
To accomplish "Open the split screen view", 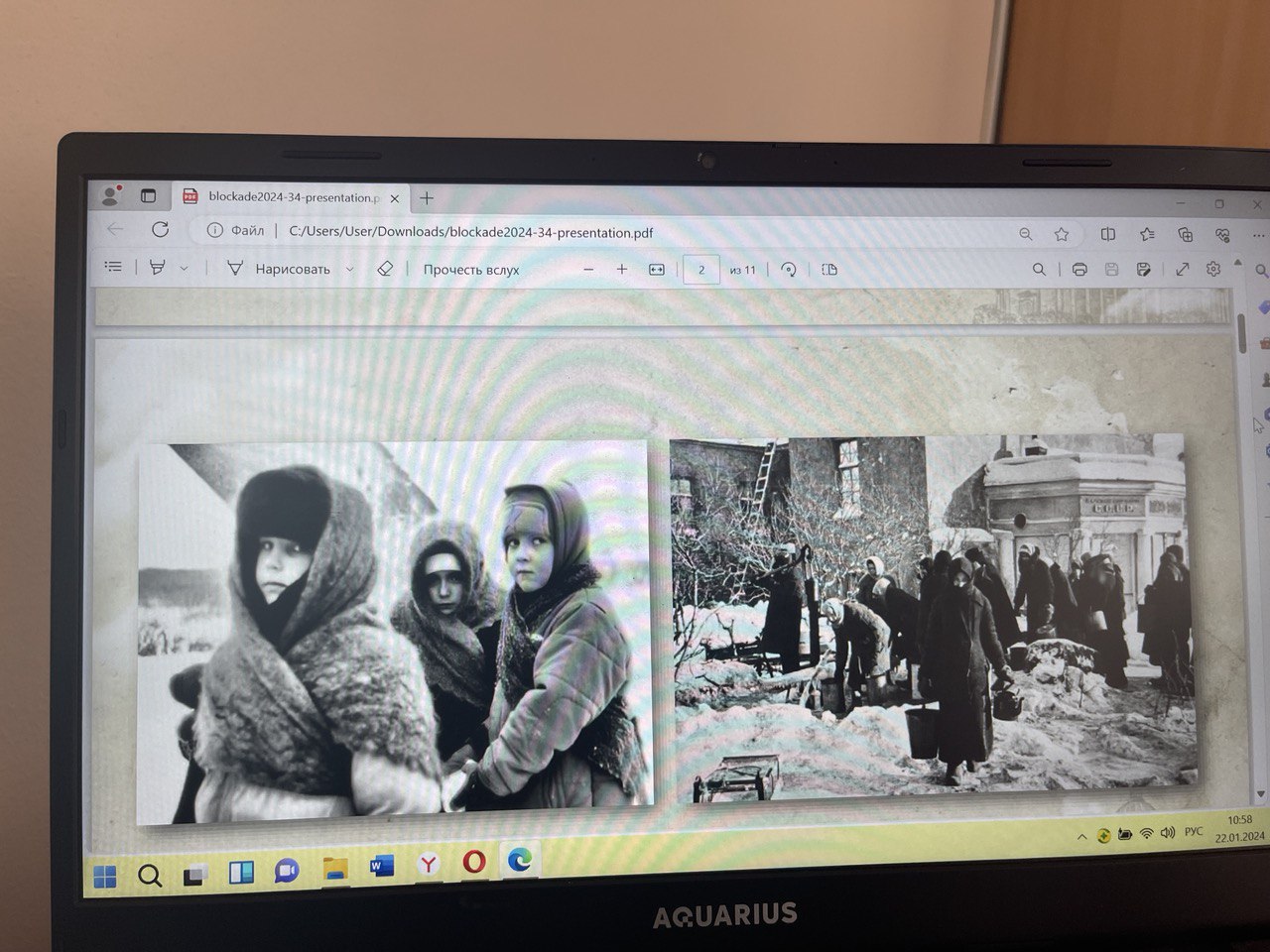I will coord(1108,234).
